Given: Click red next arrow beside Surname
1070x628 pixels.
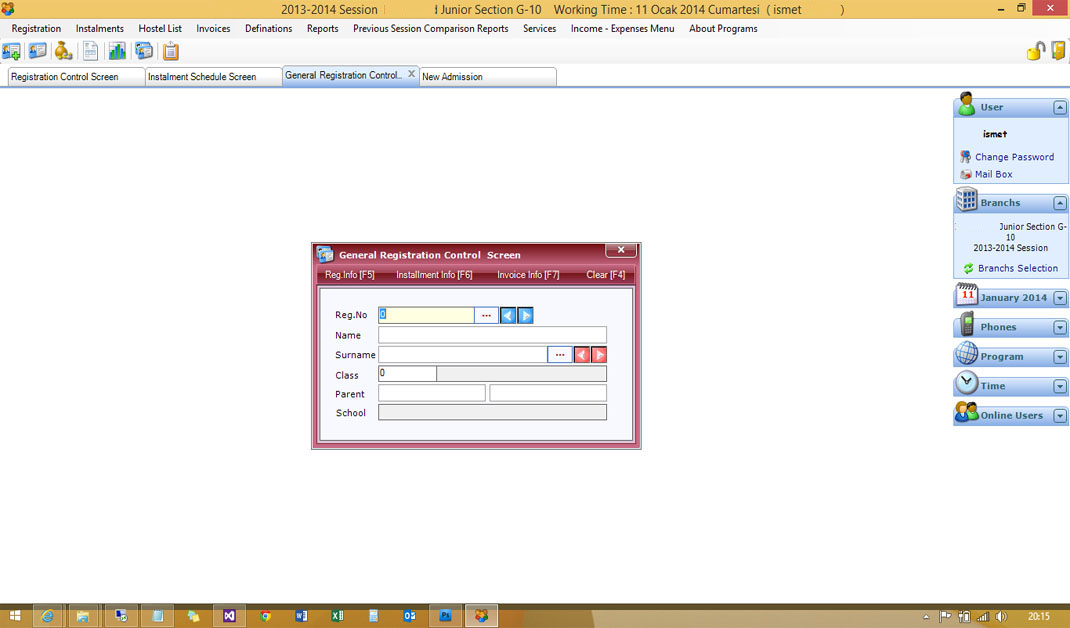Looking at the screenshot, I should point(599,355).
